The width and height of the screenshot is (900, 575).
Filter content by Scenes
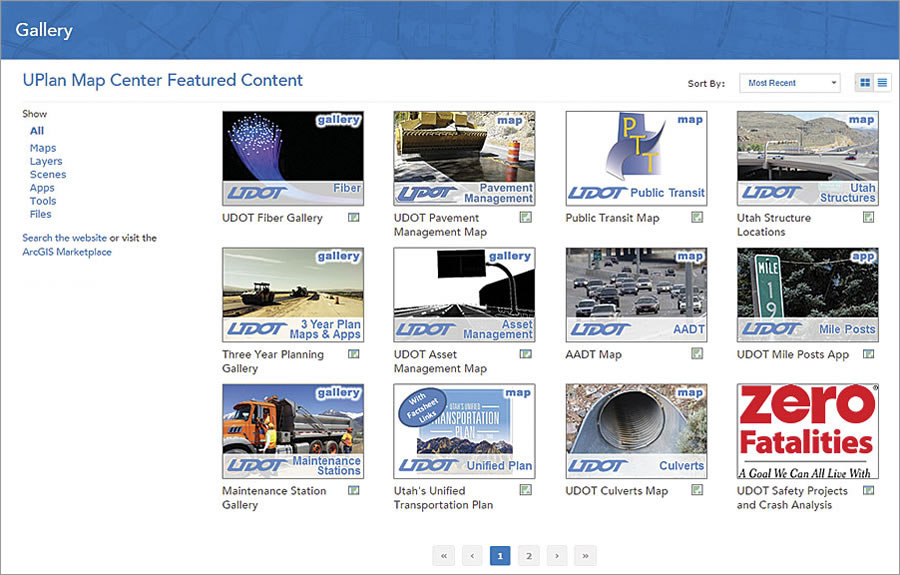pos(48,174)
